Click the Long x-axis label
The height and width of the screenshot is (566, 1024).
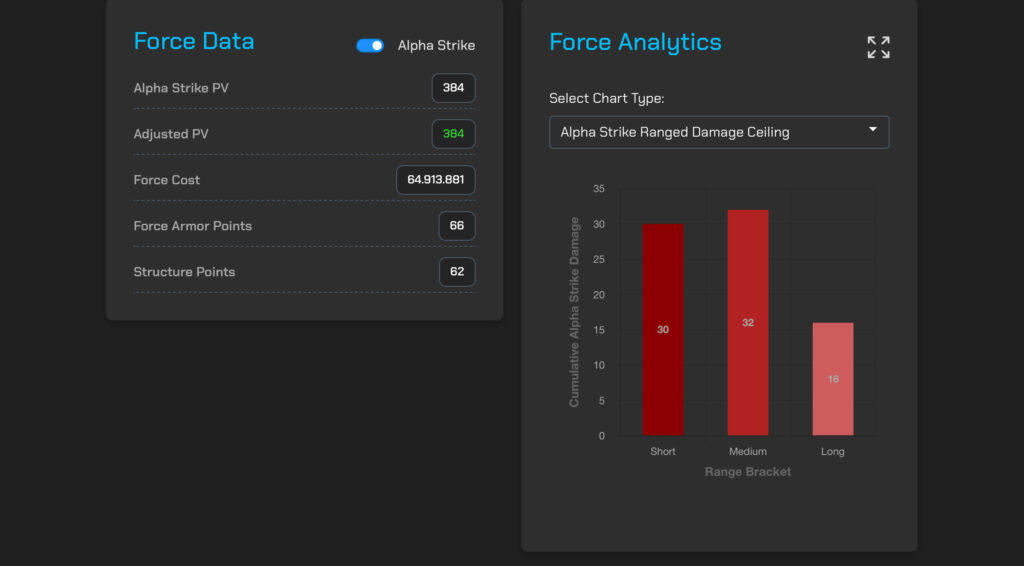pyautogui.click(x=833, y=452)
